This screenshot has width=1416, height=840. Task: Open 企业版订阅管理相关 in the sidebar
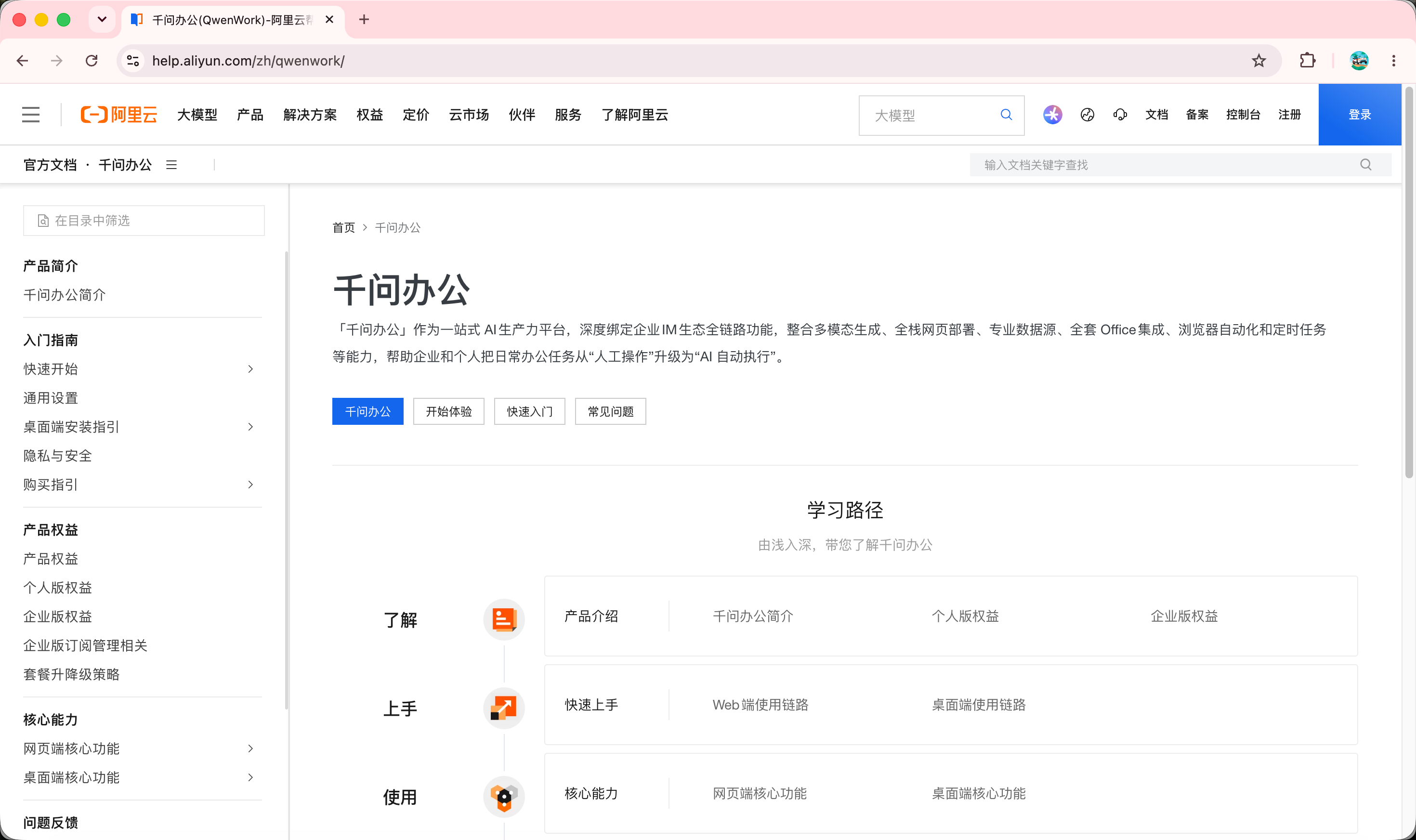click(85, 645)
